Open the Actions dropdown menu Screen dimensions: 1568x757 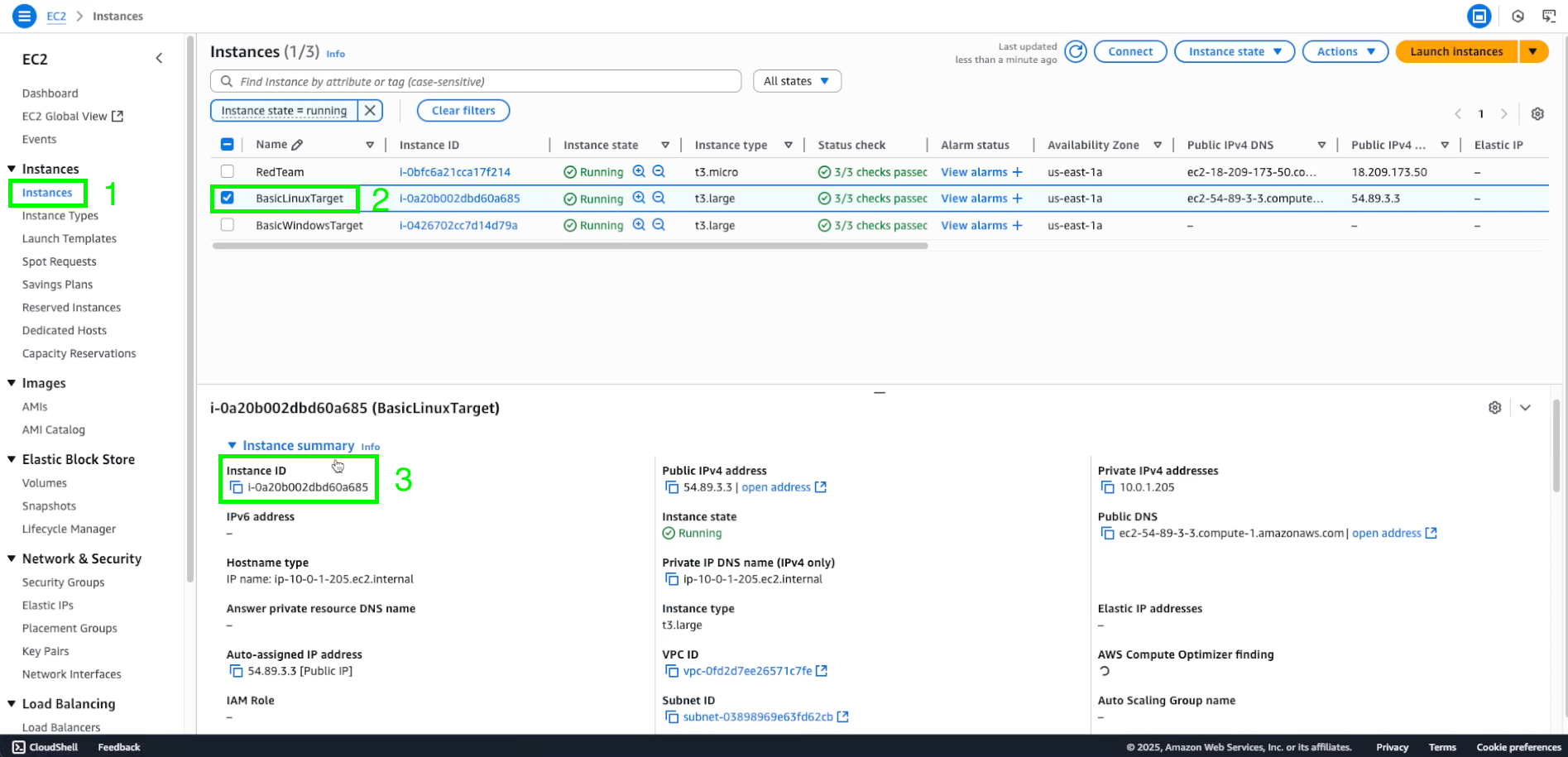click(x=1345, y=51)
